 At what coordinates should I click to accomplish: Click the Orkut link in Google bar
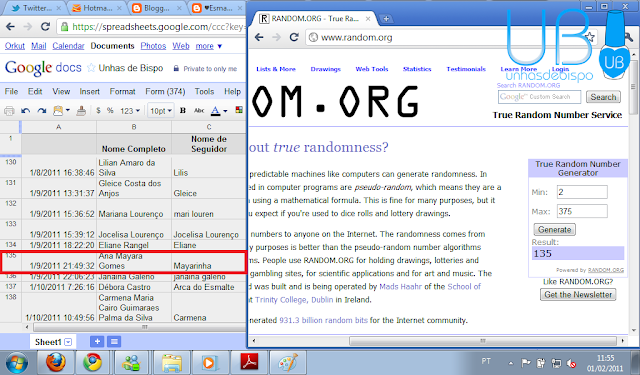point(15,46)
